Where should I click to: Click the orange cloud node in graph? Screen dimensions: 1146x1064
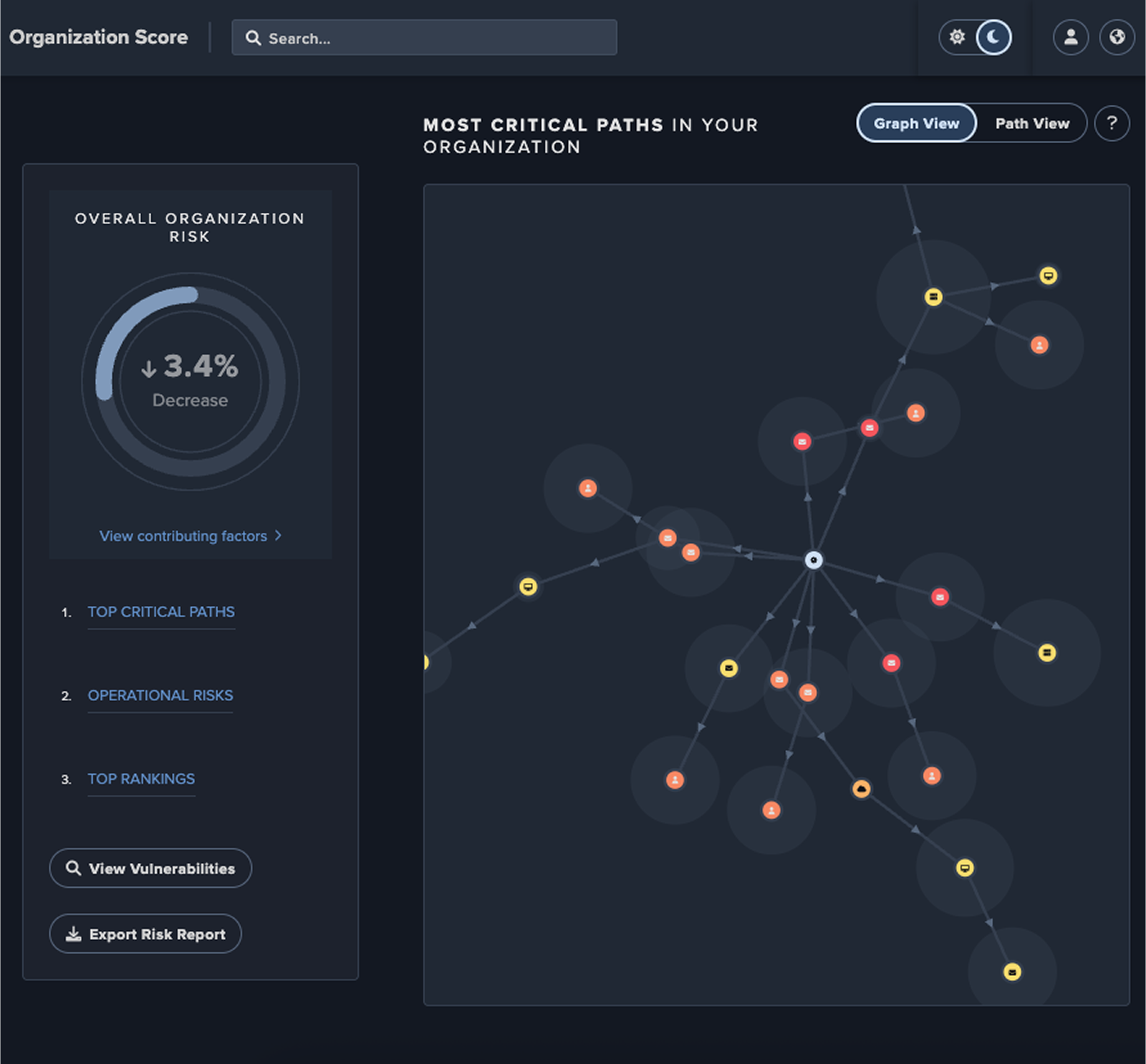tap(861, 789)
